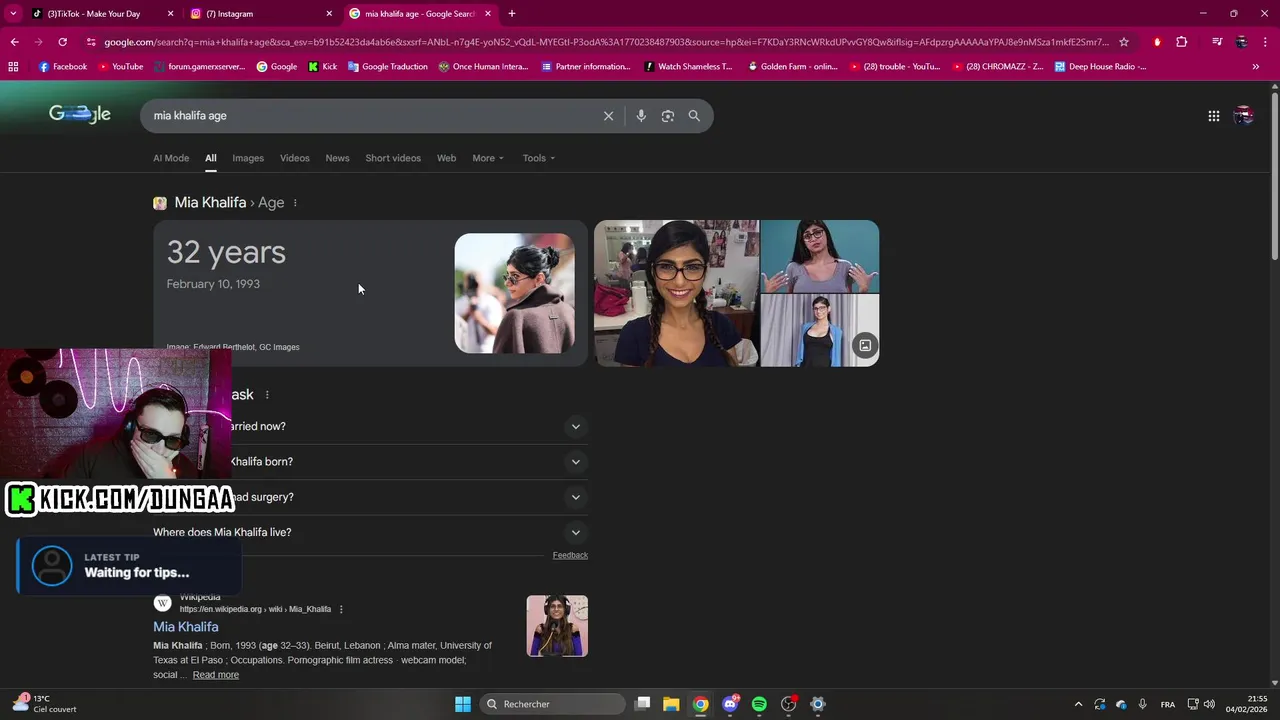Show more bookmarks with double chevron
The height and width of the screenshot is (720, 1280).
click(x=1255, y=67)
